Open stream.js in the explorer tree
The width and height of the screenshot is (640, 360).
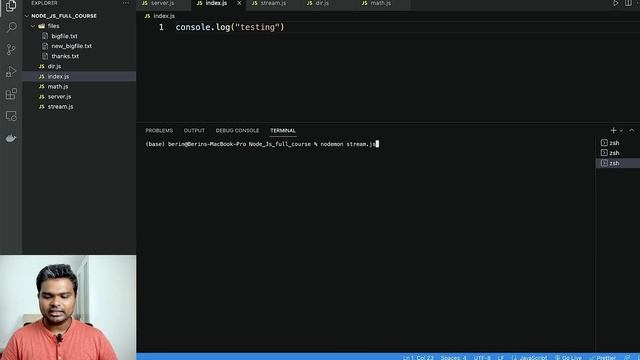80,107
